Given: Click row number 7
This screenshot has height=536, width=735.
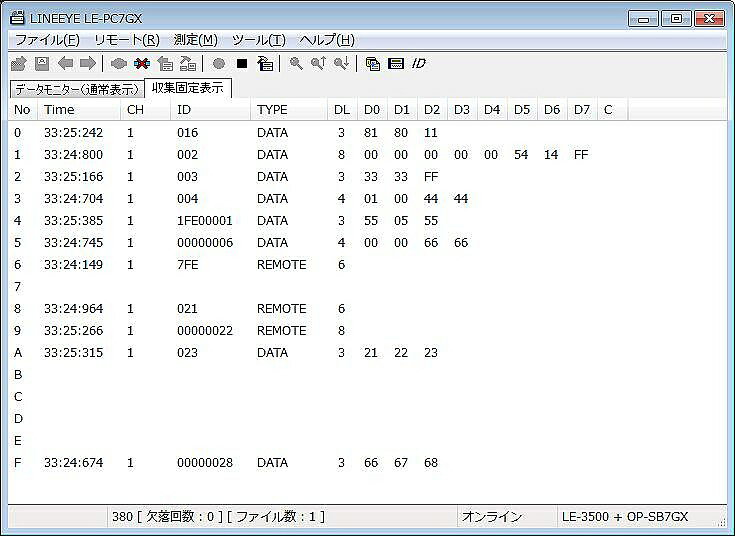Looking at the screenshot, I should point(18,287).
